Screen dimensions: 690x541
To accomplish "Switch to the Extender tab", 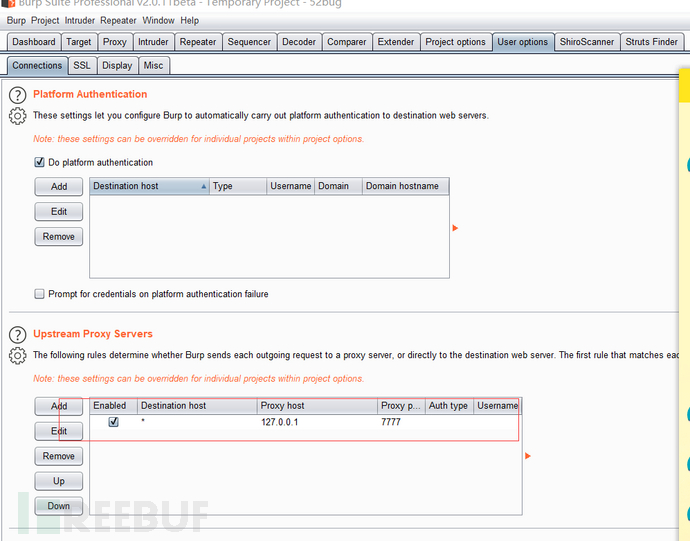I will pos(396,42).
